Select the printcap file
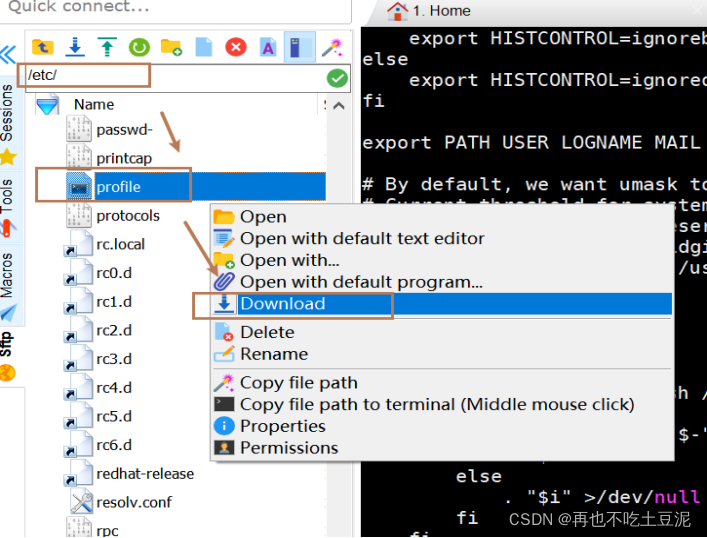Image resolution: width=707 pixels, height=538 pixels. (124, 159)
